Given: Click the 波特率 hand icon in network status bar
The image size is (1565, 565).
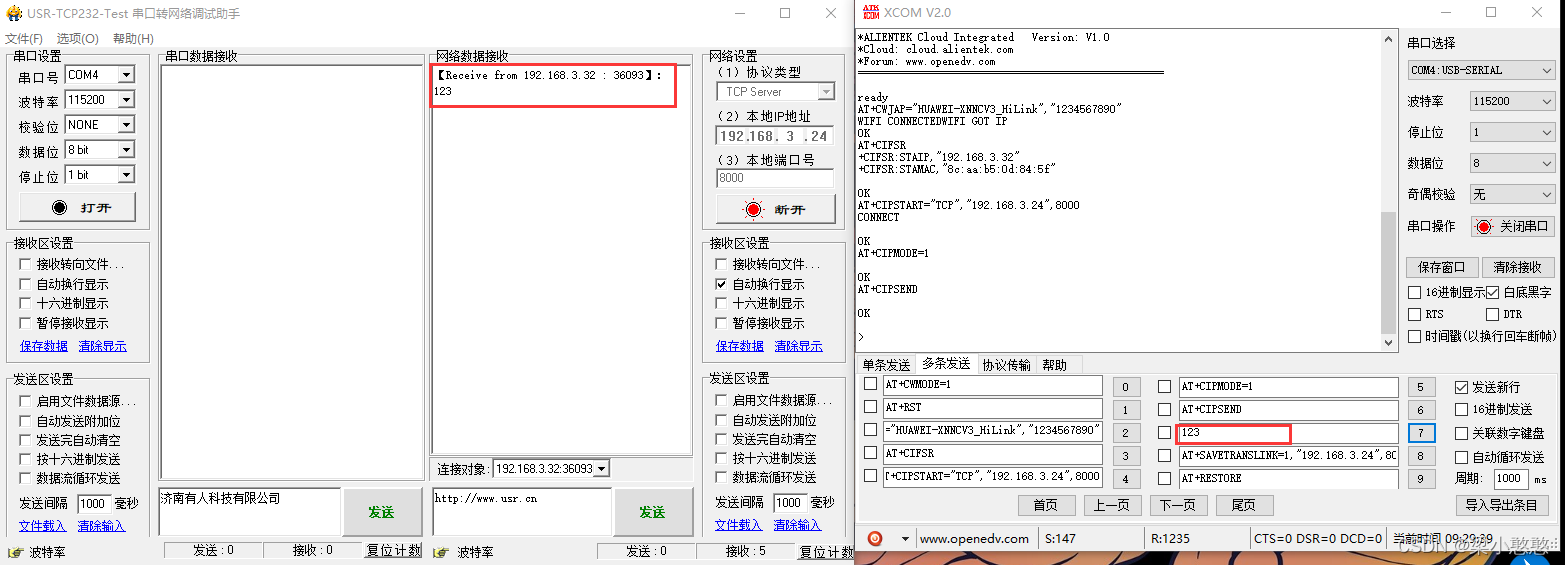Looking at the screenshot, I should coord(440,552).
